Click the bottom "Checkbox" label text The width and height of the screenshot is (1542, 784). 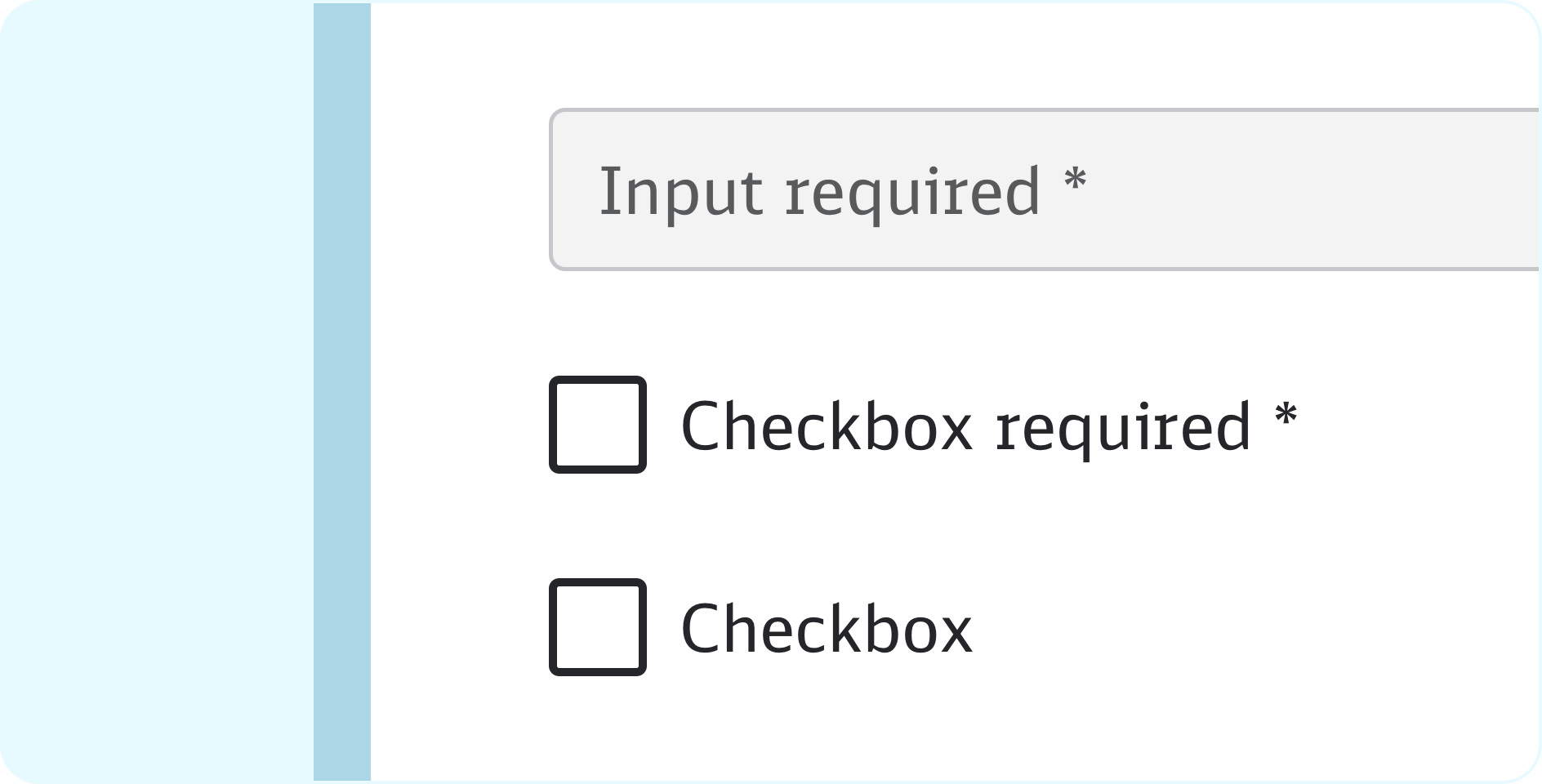click(827, 629)
